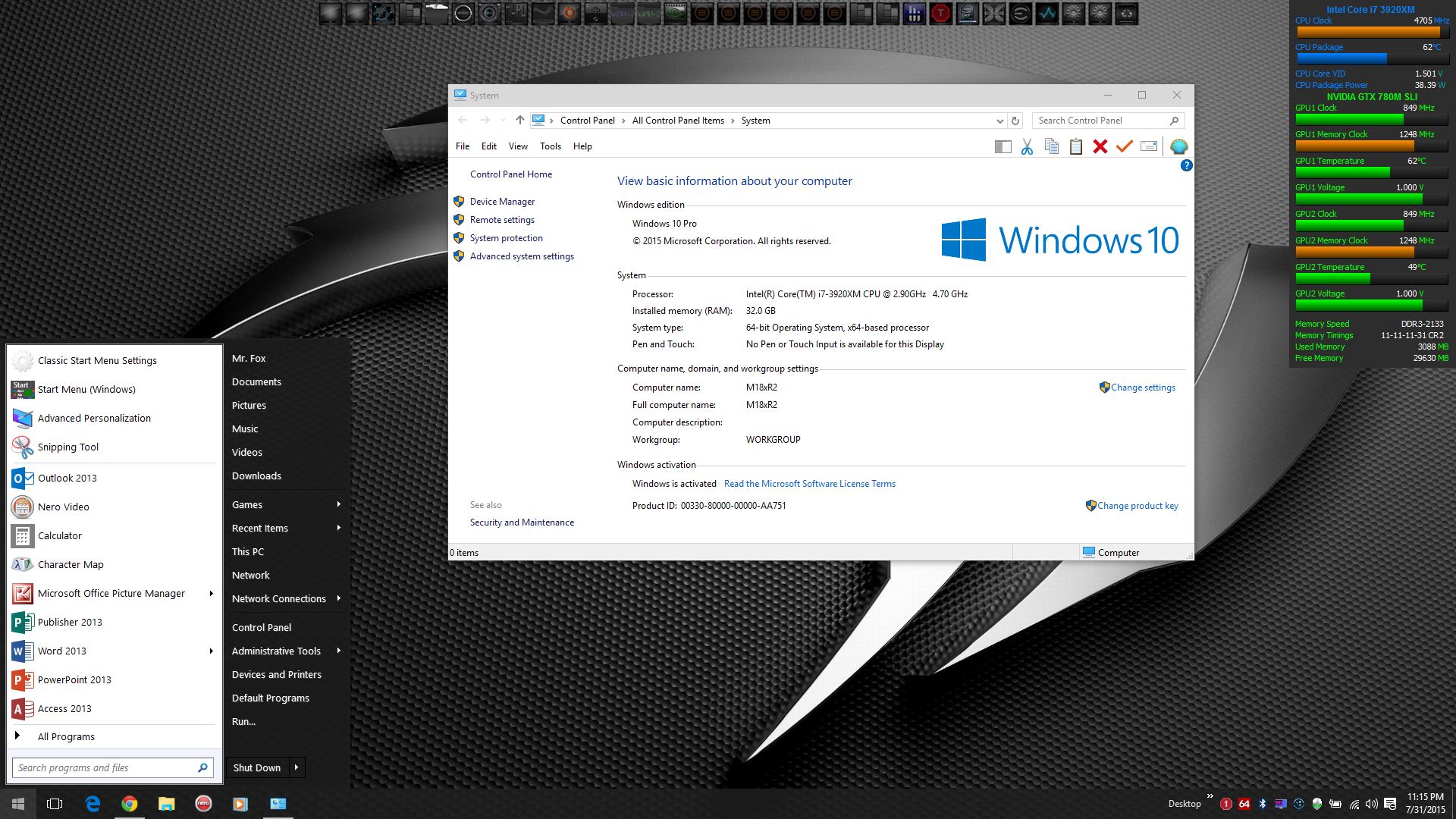Image resolution: width=1456 pixels, height=819 pixels.
Task: Click the Cut scissors toolbar icon
Action: click(x=1027, y=147)
